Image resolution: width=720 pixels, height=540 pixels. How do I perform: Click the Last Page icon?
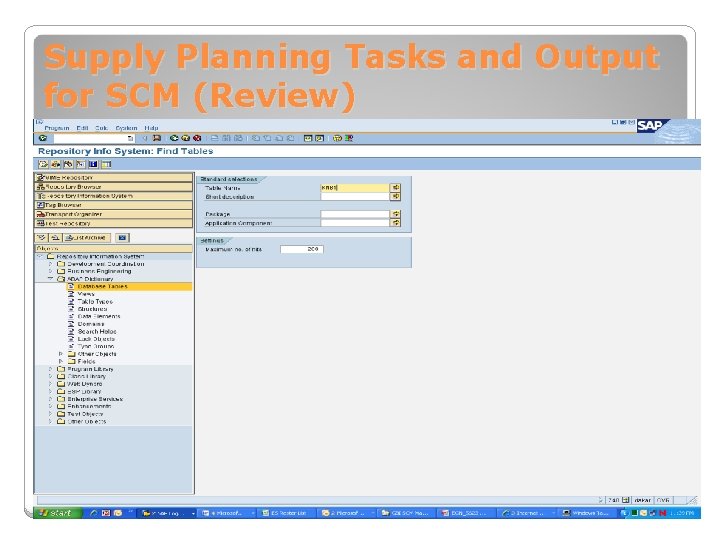290,138
